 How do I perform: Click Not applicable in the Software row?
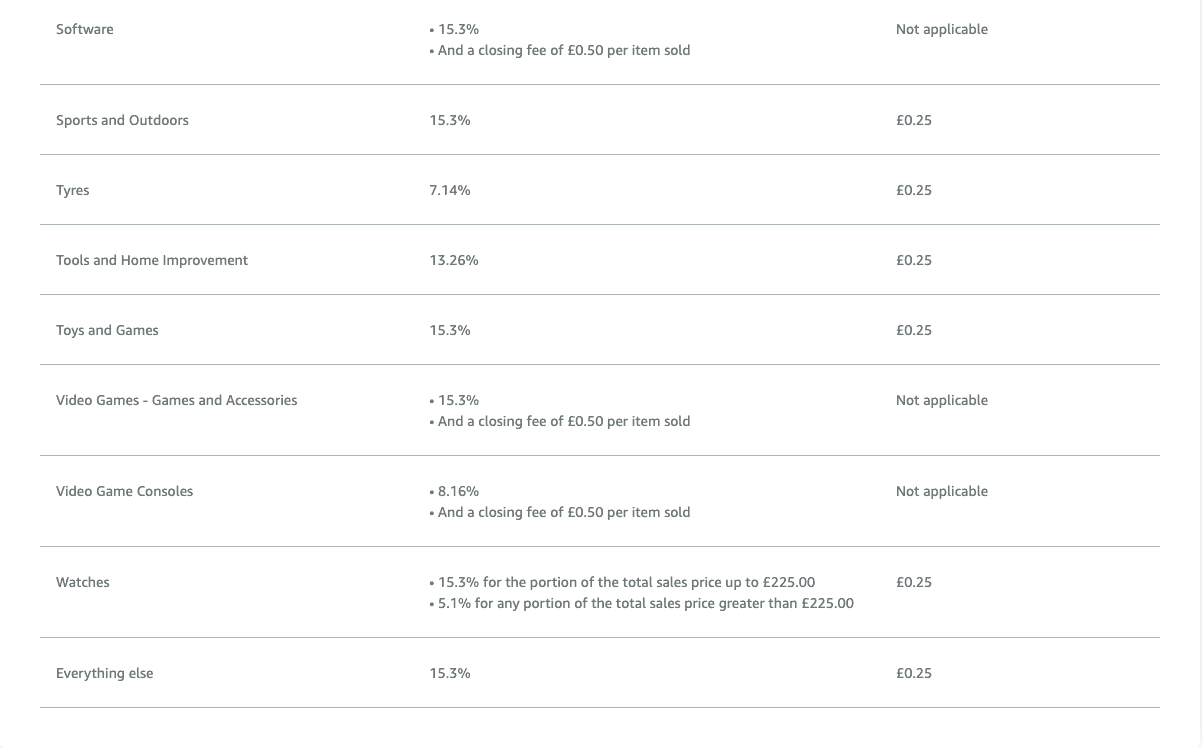click(x=942, y=29)
